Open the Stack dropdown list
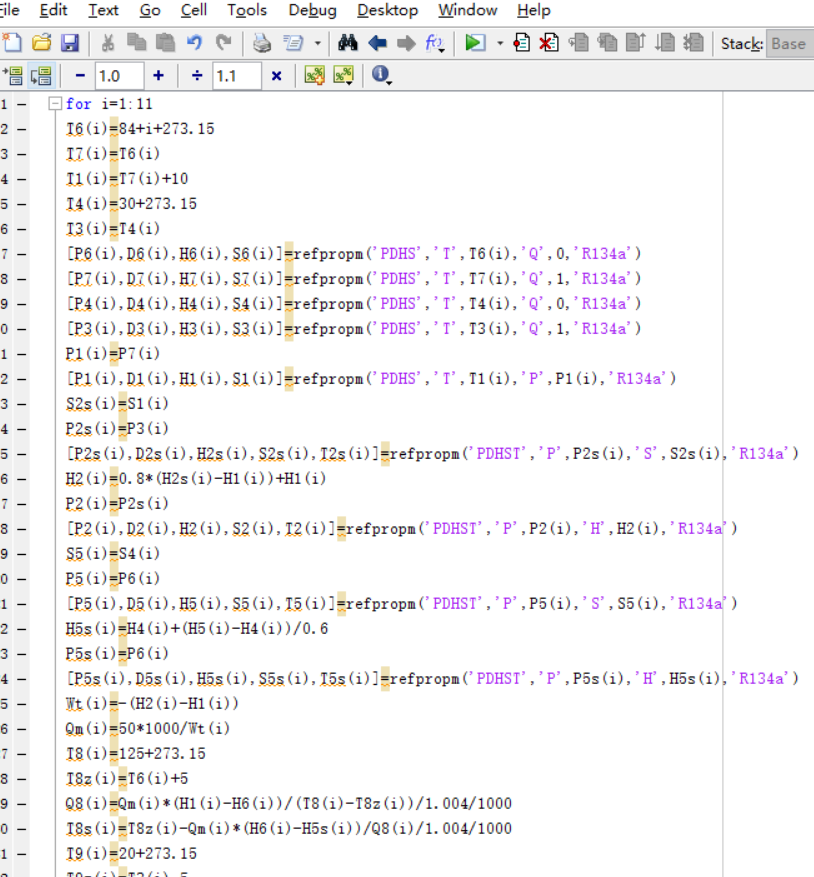Viewport: 814px width, 877px height. tap(788, 43)
